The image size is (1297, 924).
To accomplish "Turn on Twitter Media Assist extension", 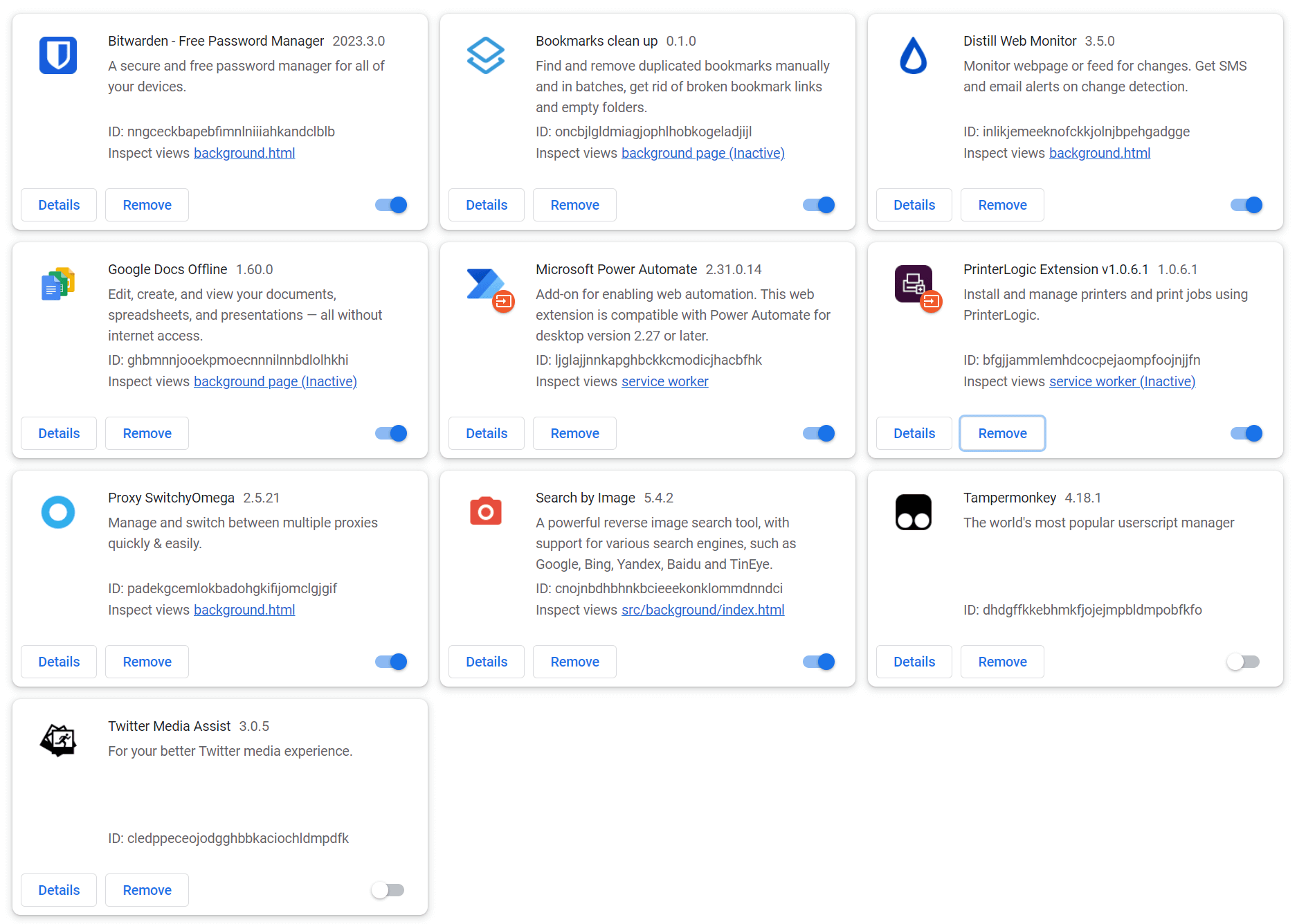I will pyautogui.click(x=388, y=890).
